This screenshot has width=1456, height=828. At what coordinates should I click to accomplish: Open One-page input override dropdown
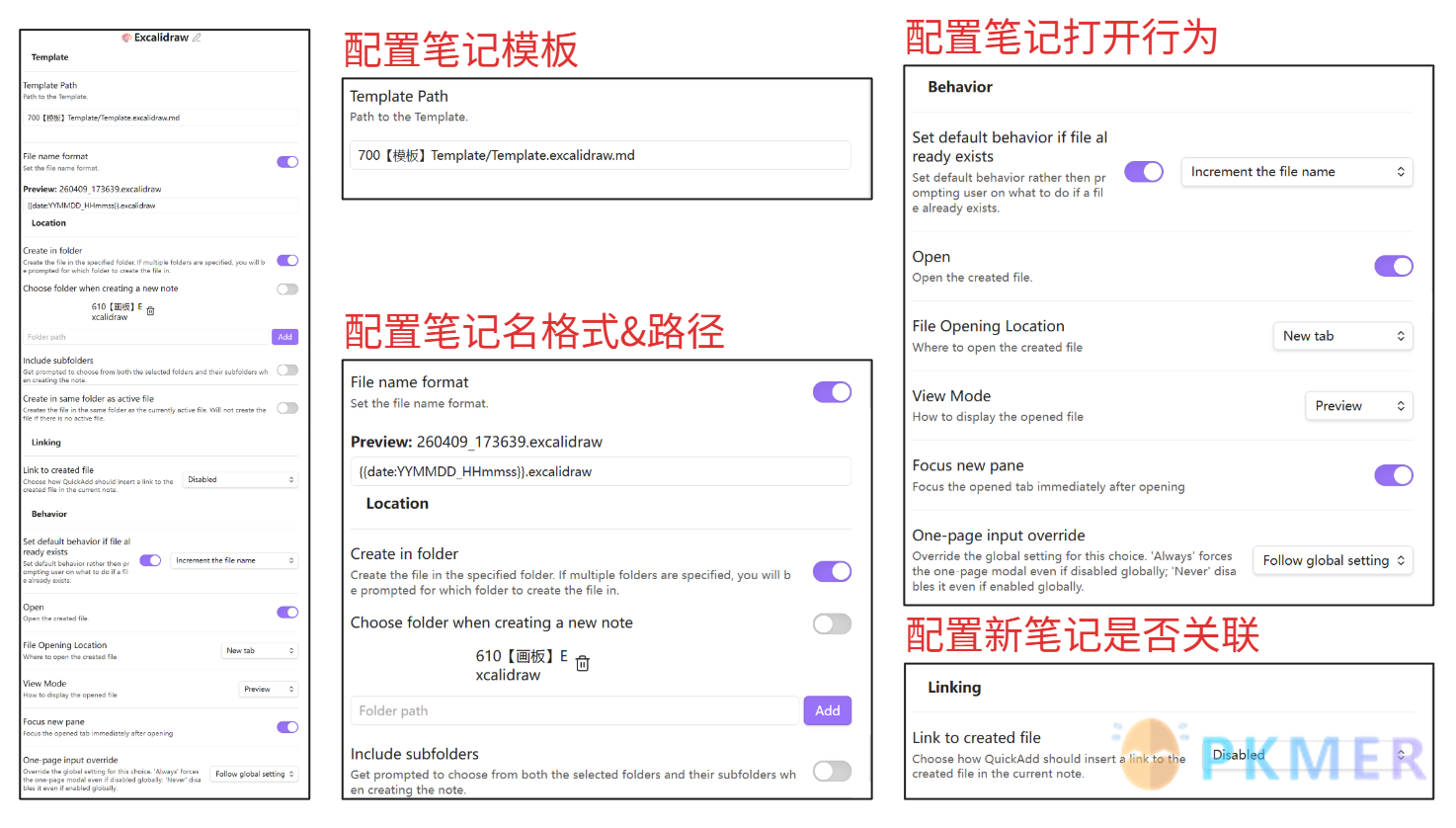coord(1333,560)
